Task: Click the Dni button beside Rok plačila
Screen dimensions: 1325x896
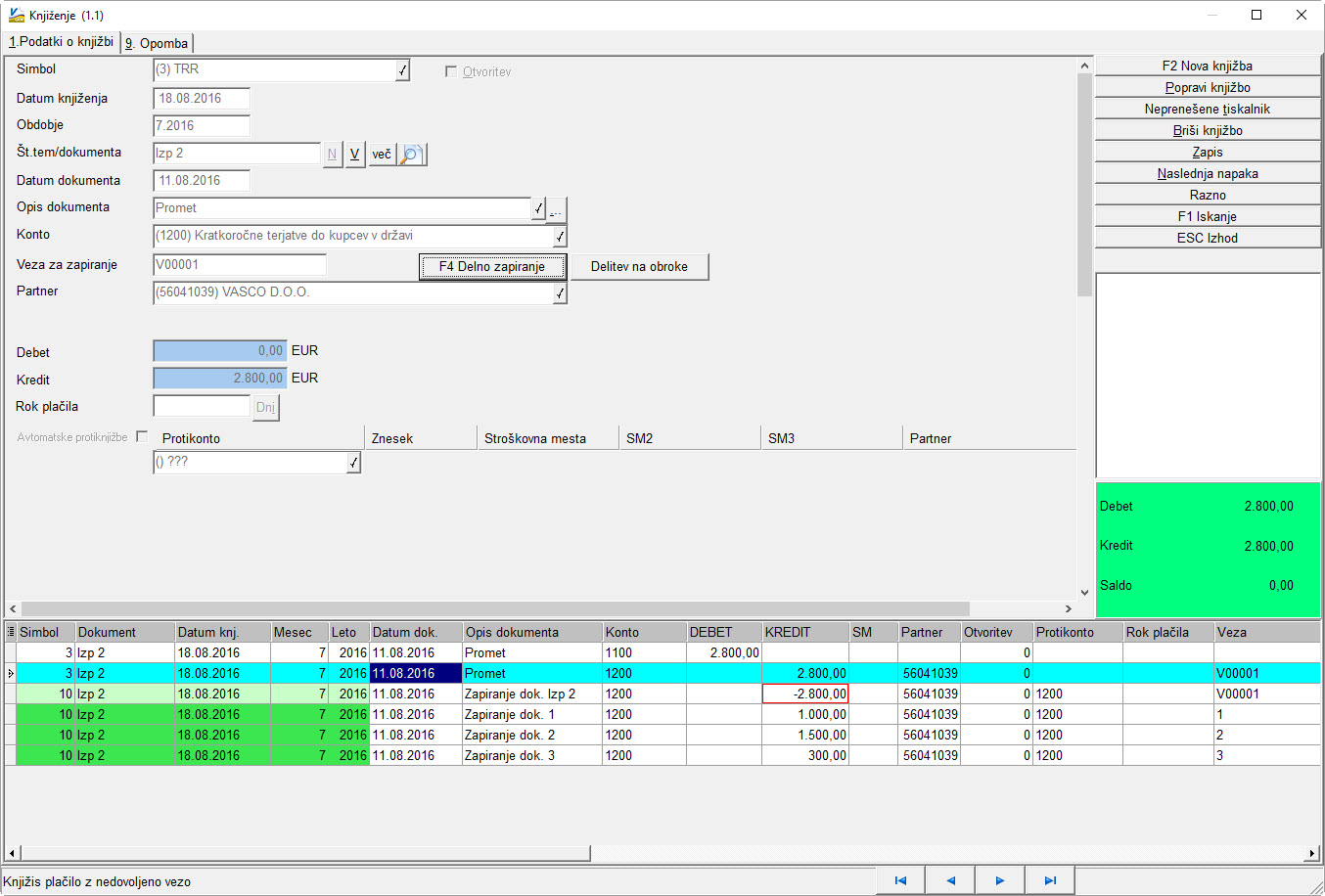Action: point(265,408)
